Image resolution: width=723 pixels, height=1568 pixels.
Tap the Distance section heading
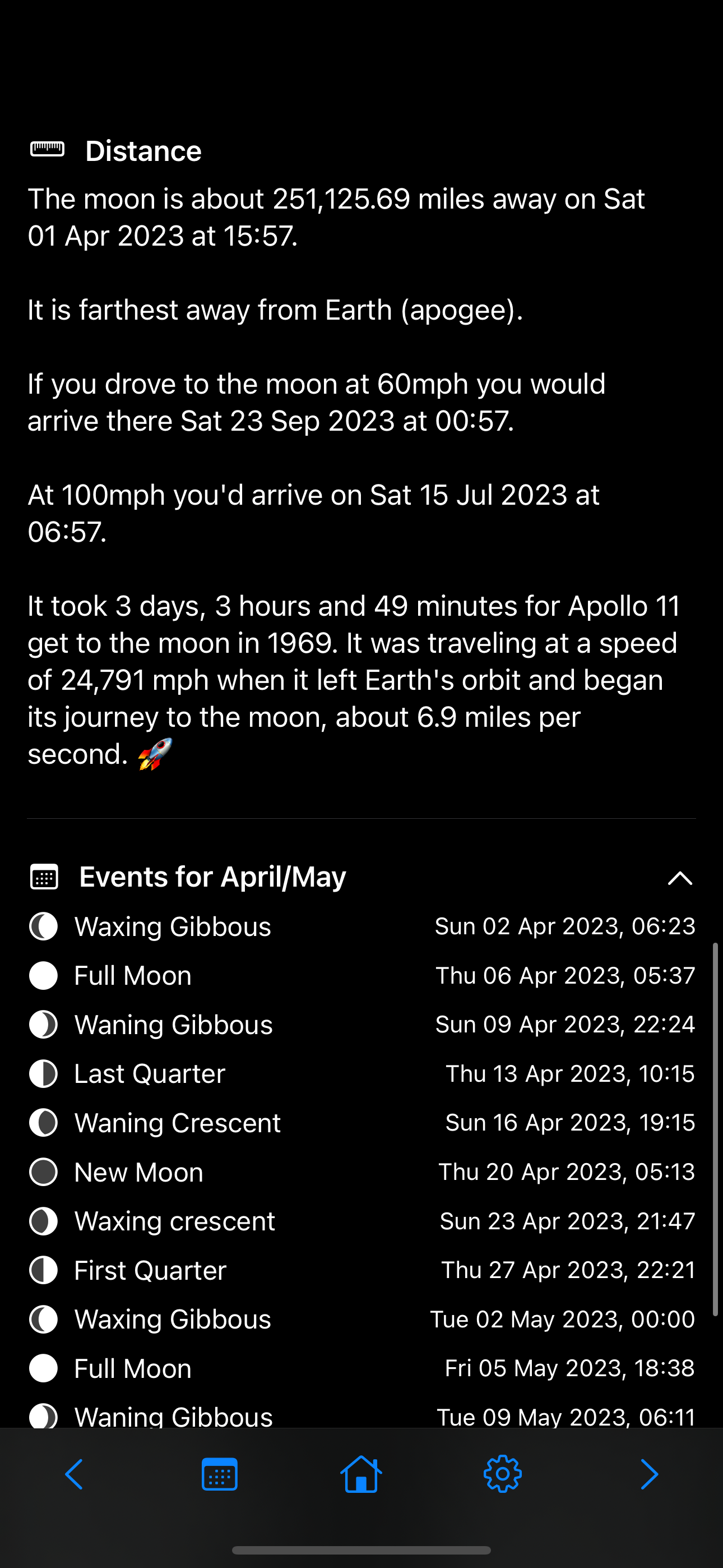coord(143,150)
